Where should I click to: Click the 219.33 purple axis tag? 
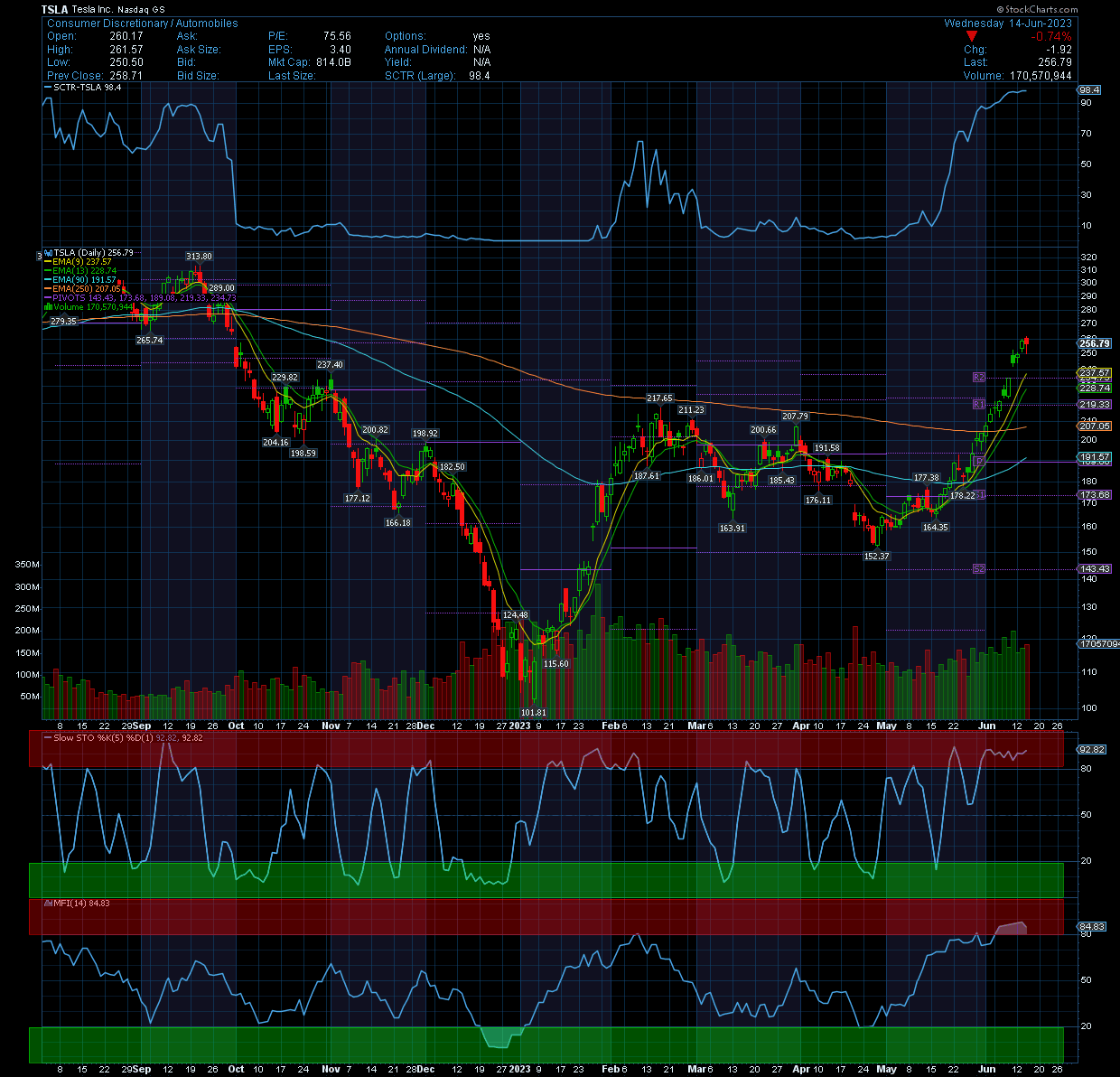click(x=1095, y=405)
